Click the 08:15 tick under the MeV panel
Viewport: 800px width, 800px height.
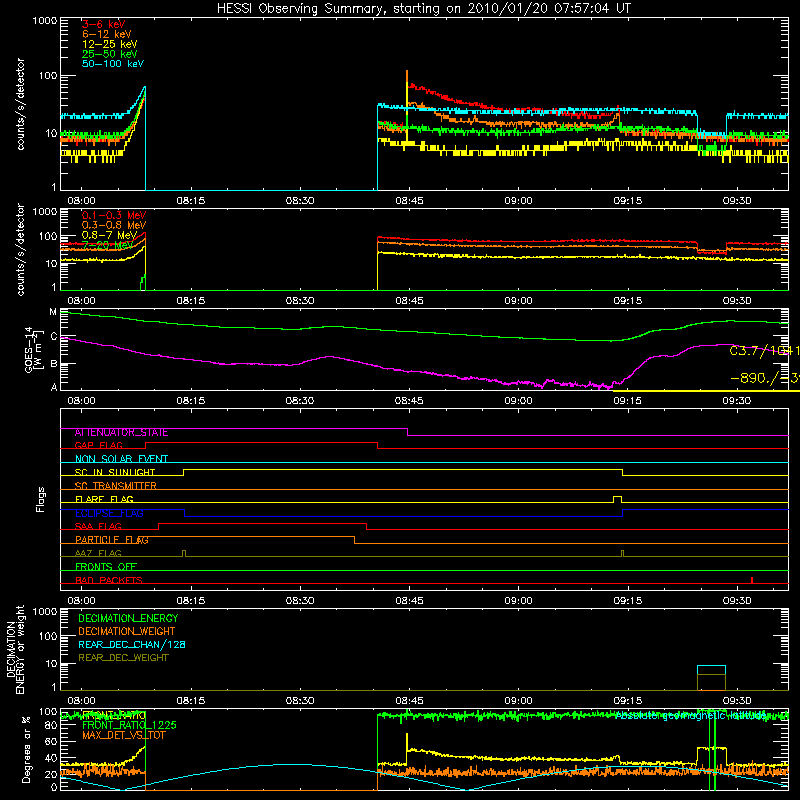point(191,301)
